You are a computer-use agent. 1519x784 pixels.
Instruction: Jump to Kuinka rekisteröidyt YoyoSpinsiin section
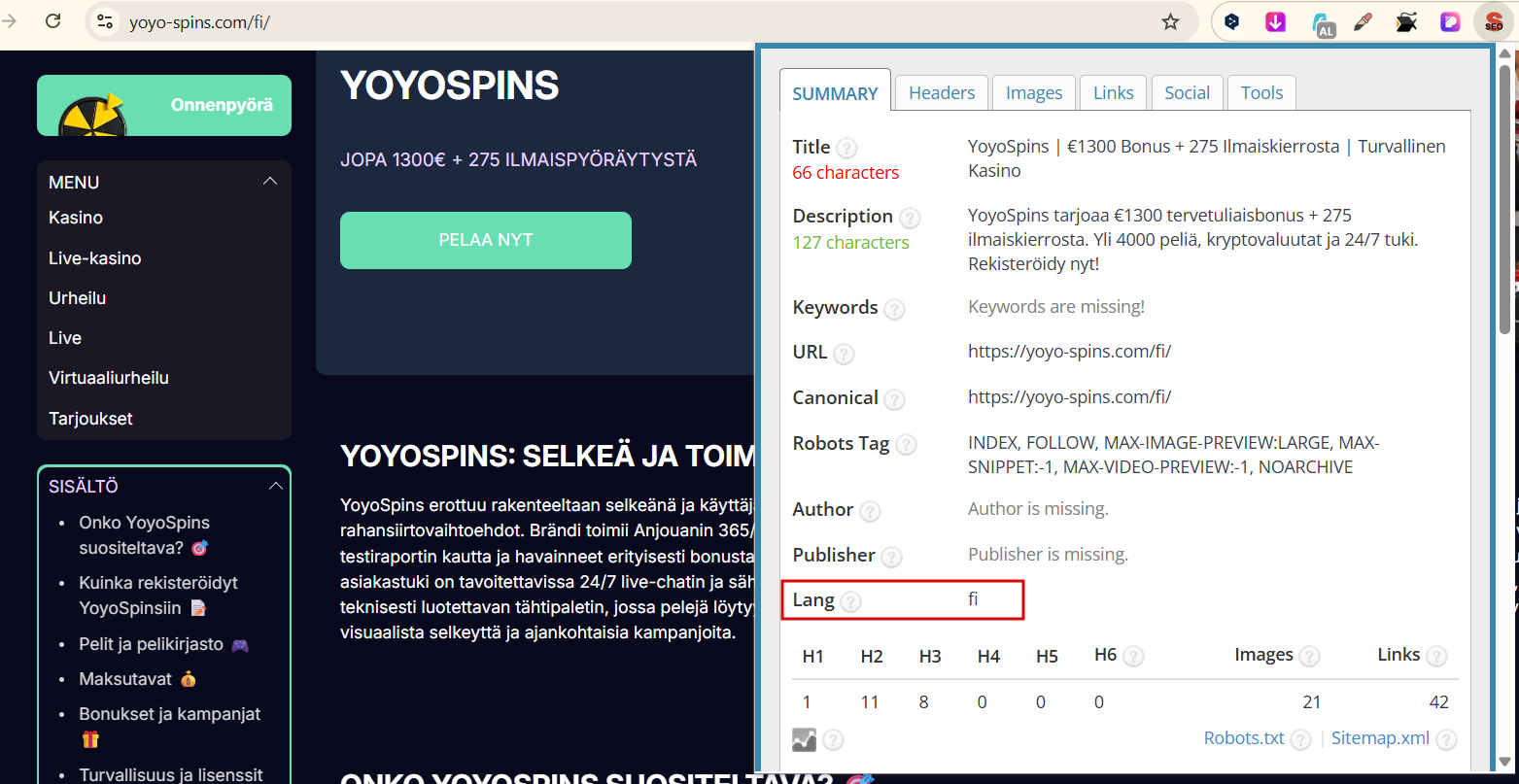tap(158, 596)
